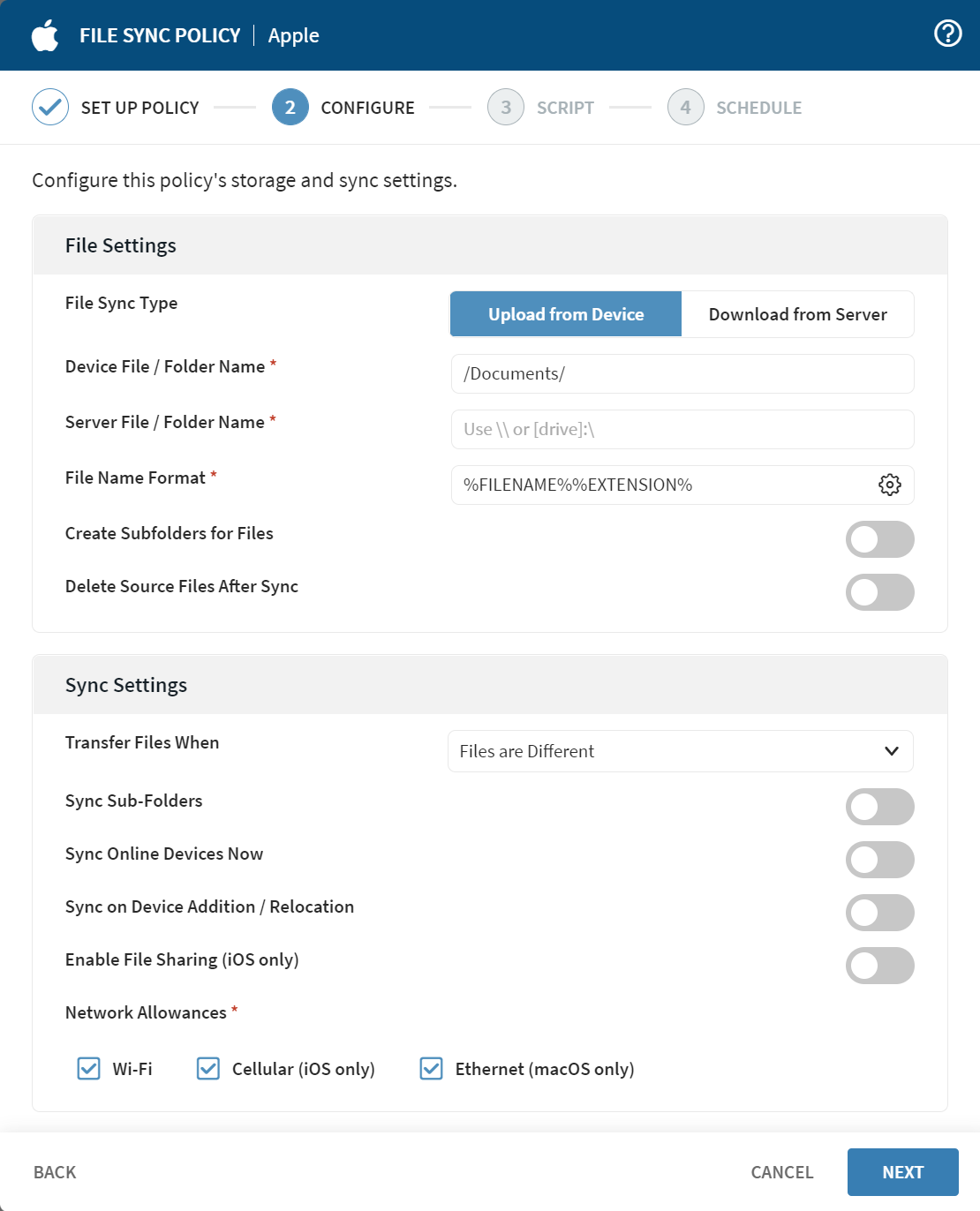The width and height of the screenshot is (980, 1211).
Task: Click the Set Up Policy checkmark step icon
Action: point(50,107)
